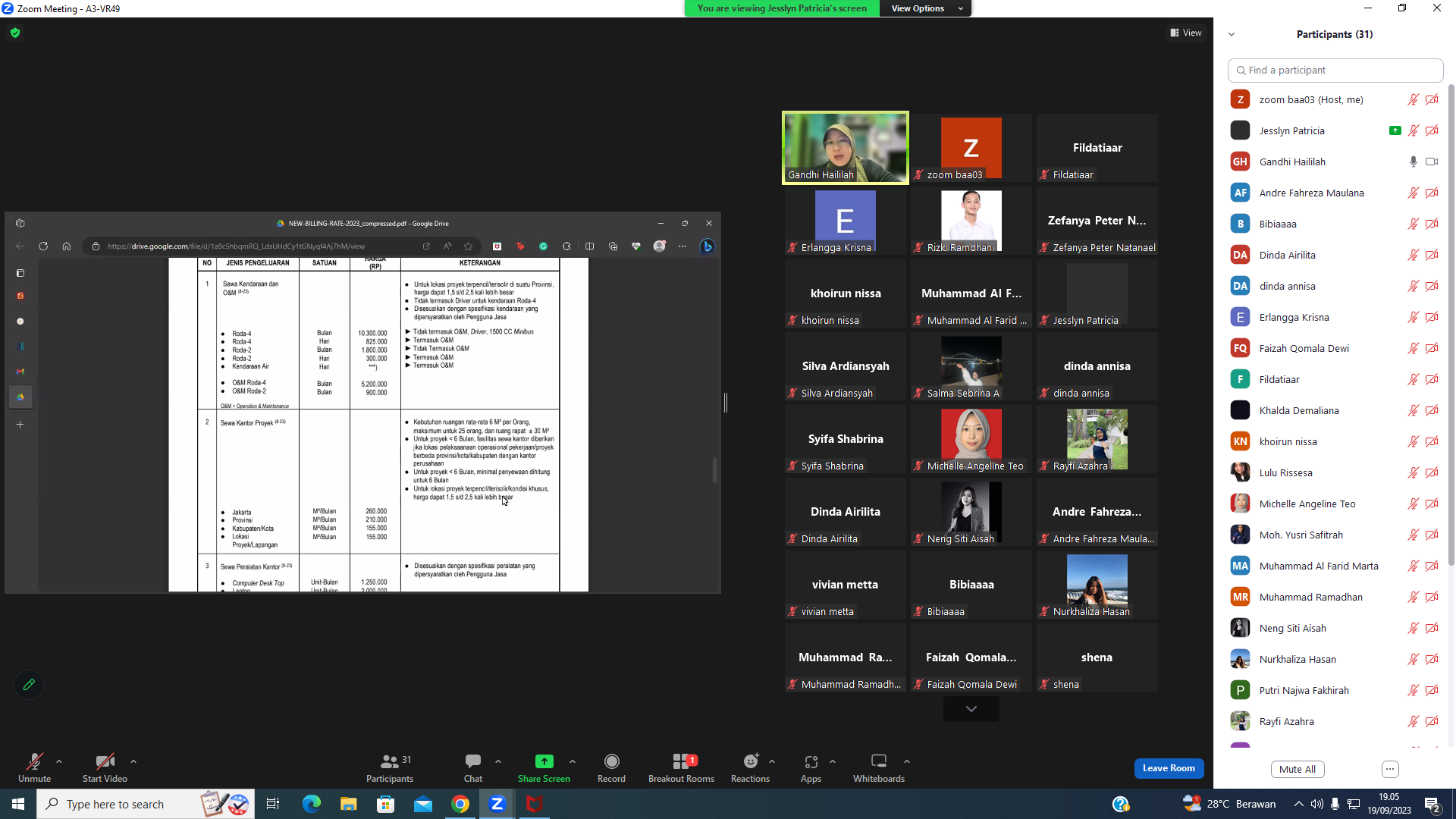1456x819 pixels.
Task: Open microphone status icon in system tray
Action: 1335,804
